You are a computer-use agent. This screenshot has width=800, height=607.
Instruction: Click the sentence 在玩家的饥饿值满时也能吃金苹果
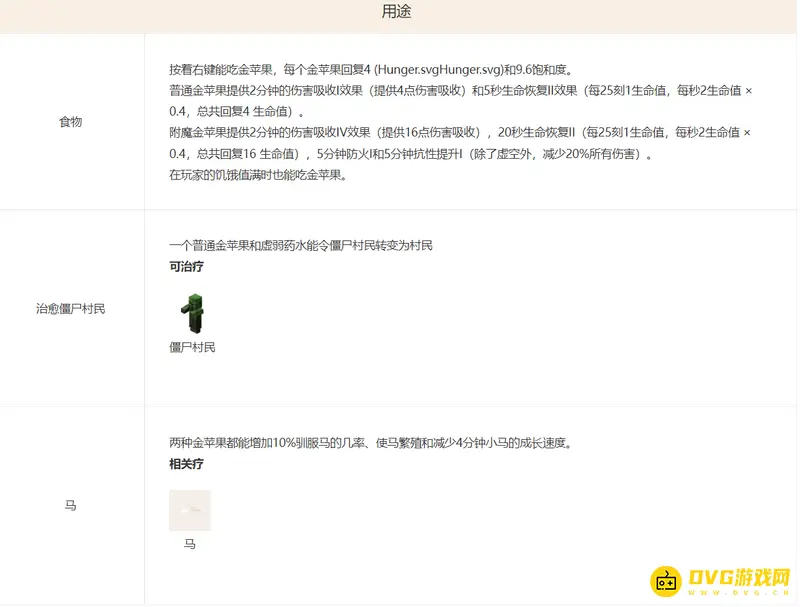point(258,175)
